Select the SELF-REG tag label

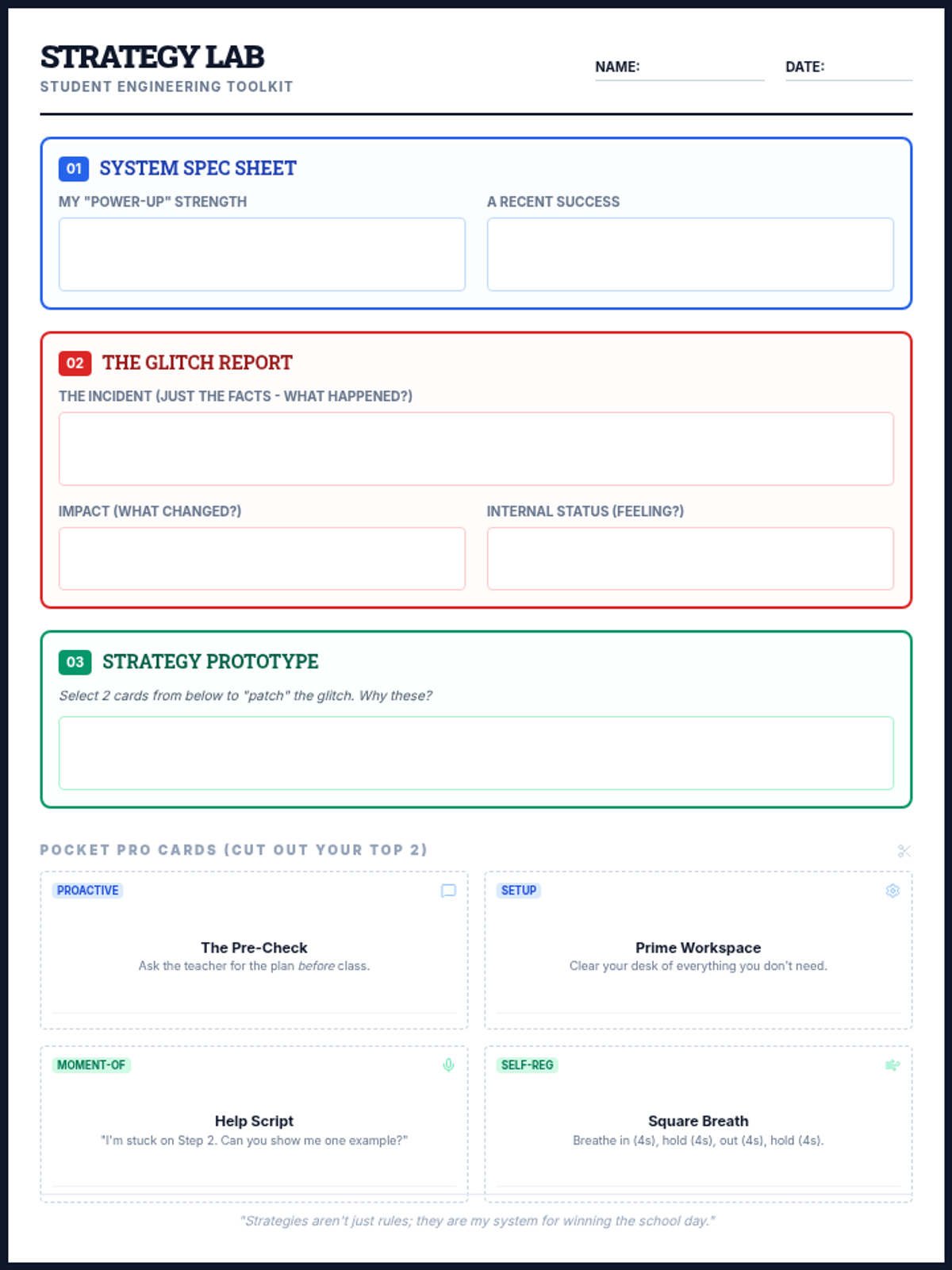[527, 1065]
